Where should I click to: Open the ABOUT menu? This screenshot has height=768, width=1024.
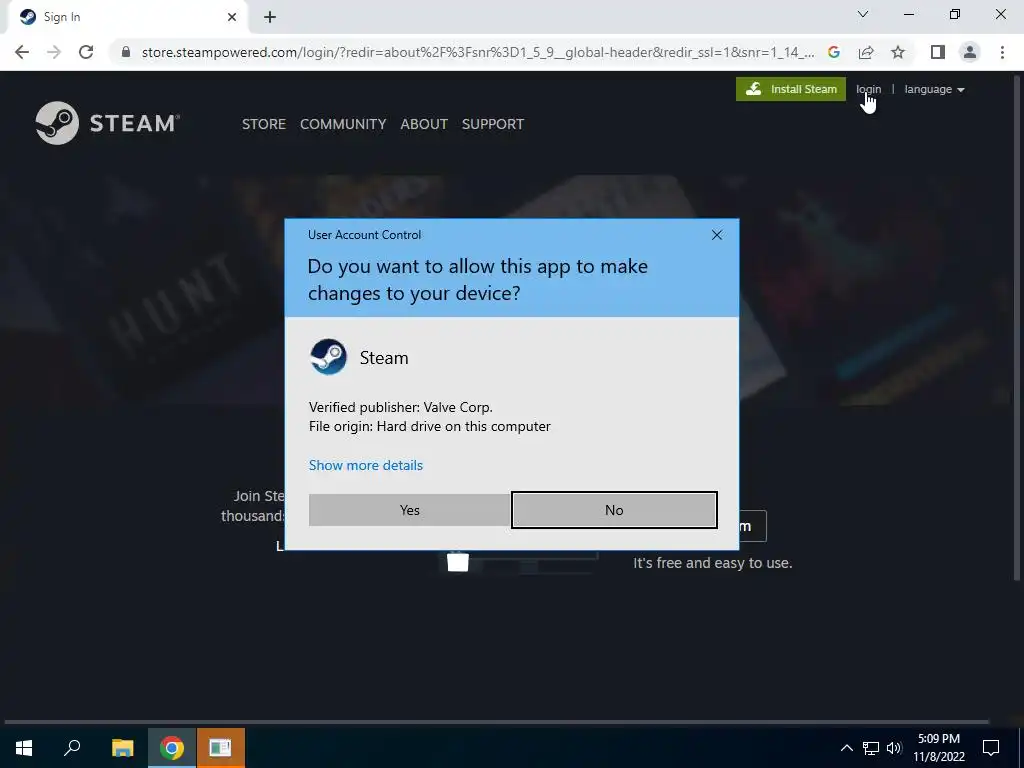pos(424,124)
